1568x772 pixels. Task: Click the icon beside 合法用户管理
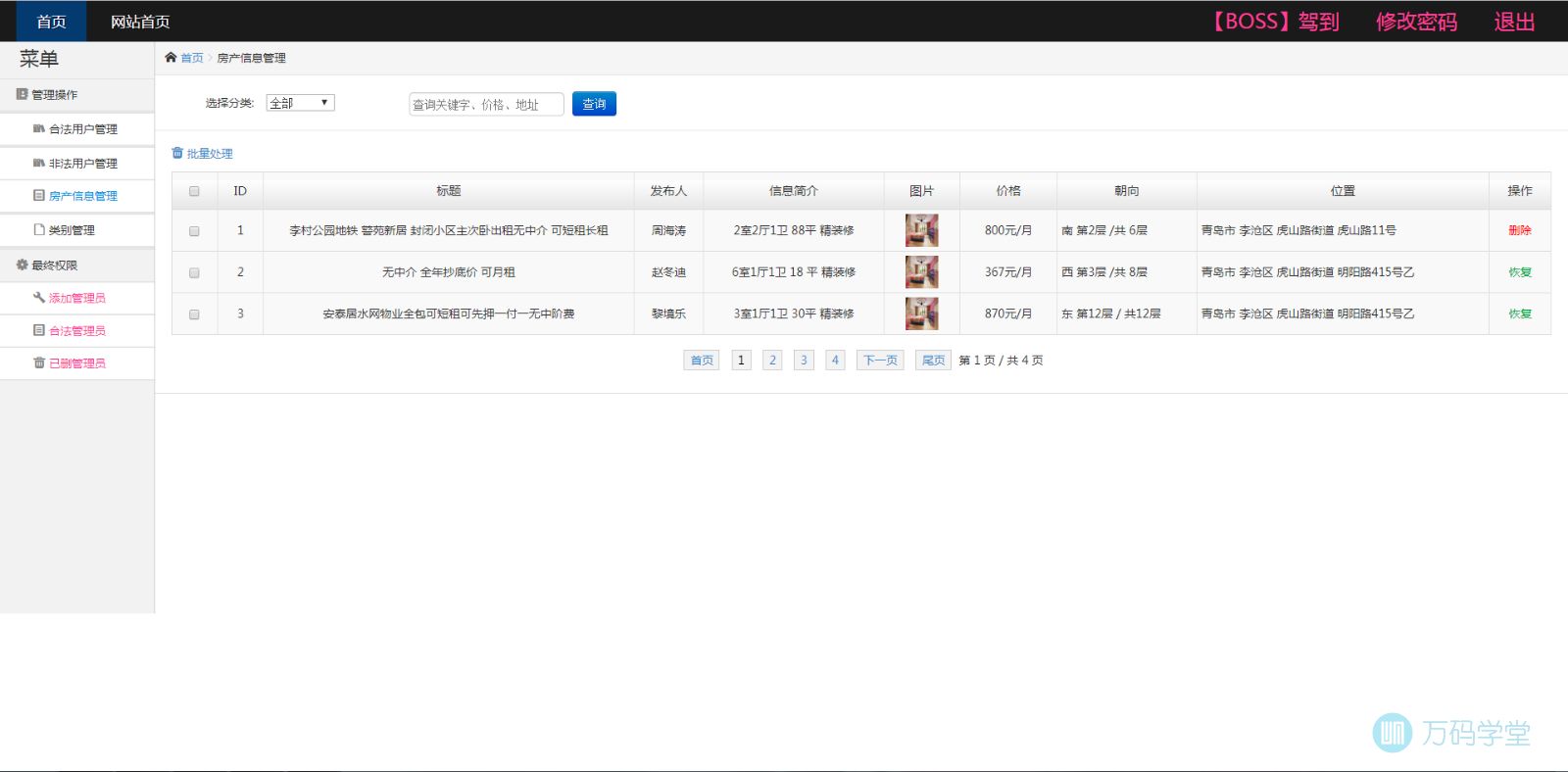tap(39, 128)
